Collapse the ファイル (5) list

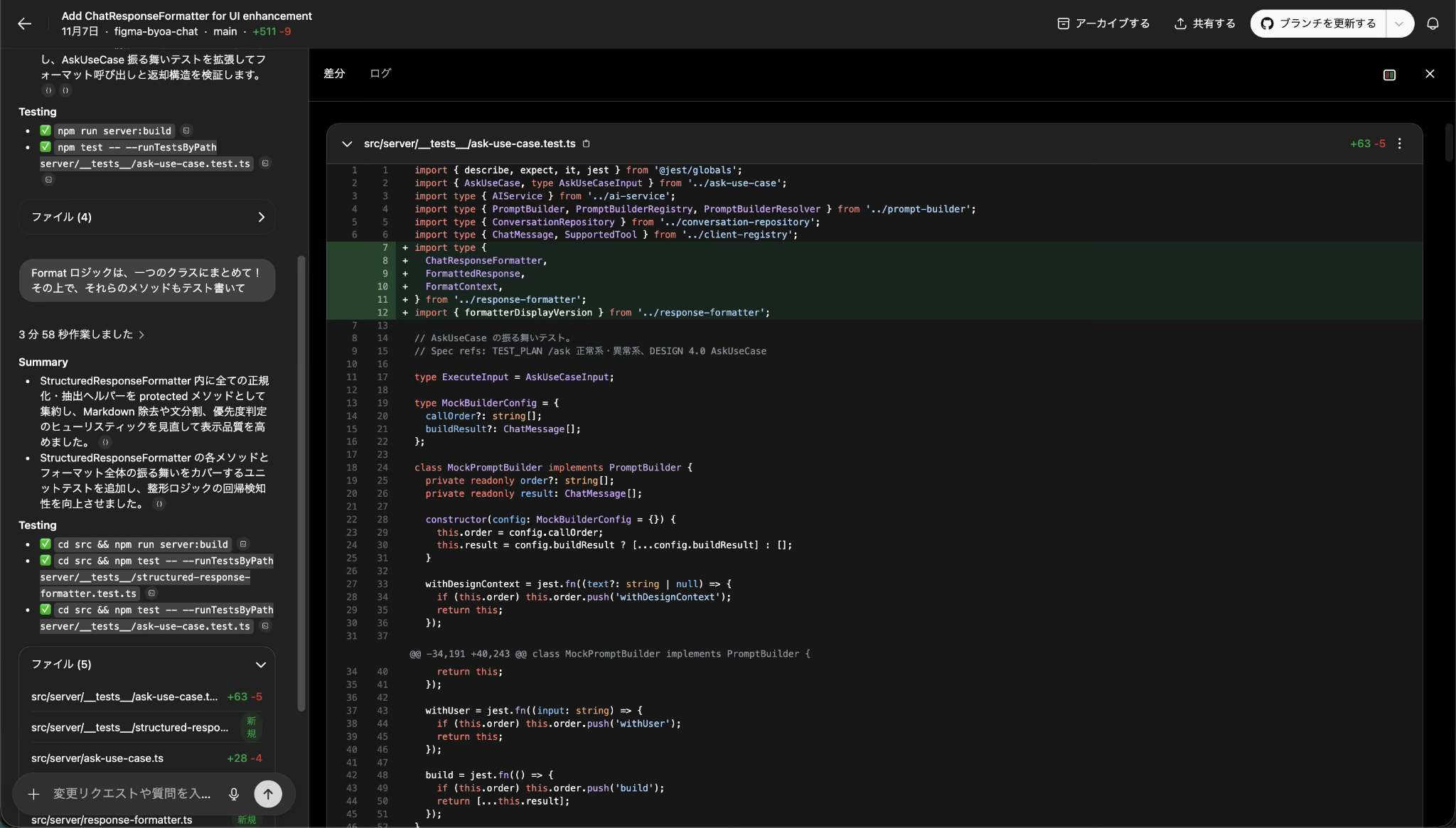tap(261, 665)
